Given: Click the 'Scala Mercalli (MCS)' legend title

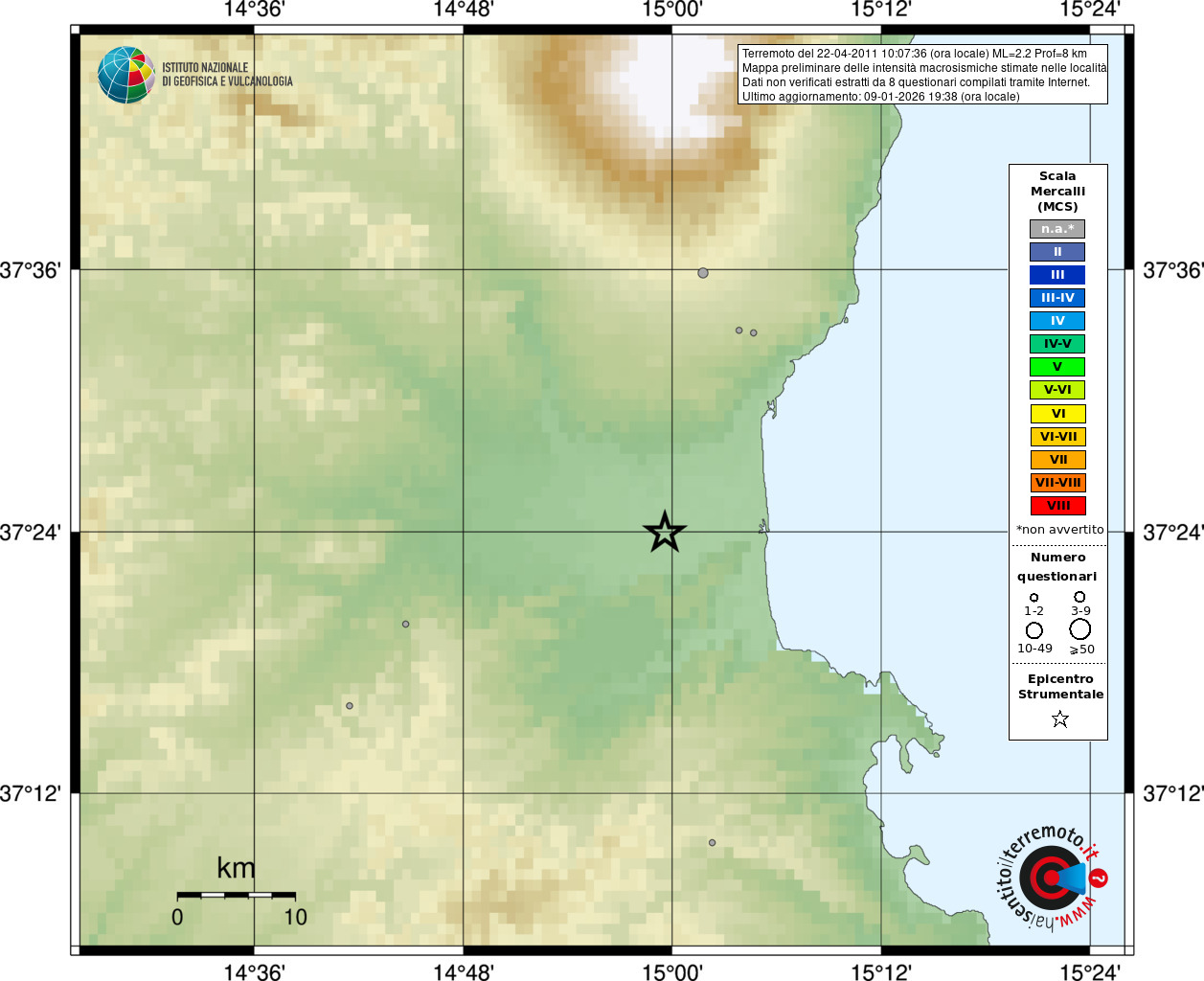Looking at the screenshot, I should [1057, 192].
